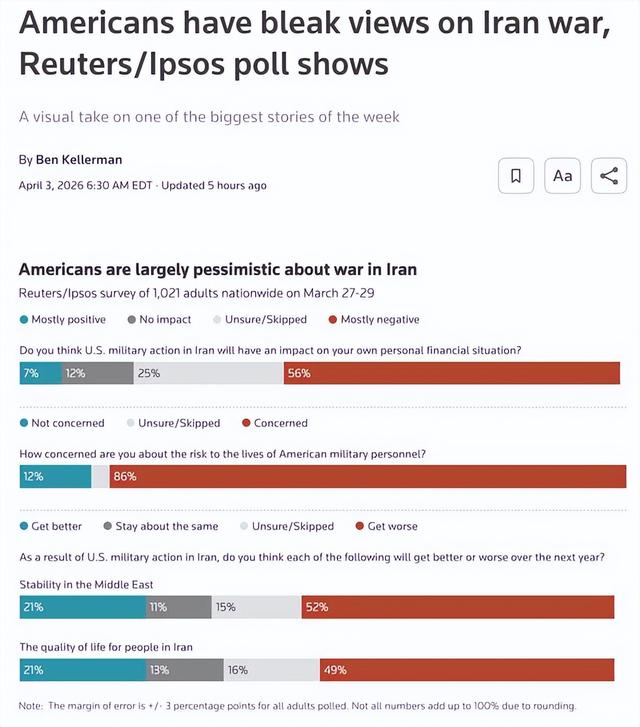Click the teal 'Get better' legend dot
Screen dimensions: 640x727
[x=24, y=526]
